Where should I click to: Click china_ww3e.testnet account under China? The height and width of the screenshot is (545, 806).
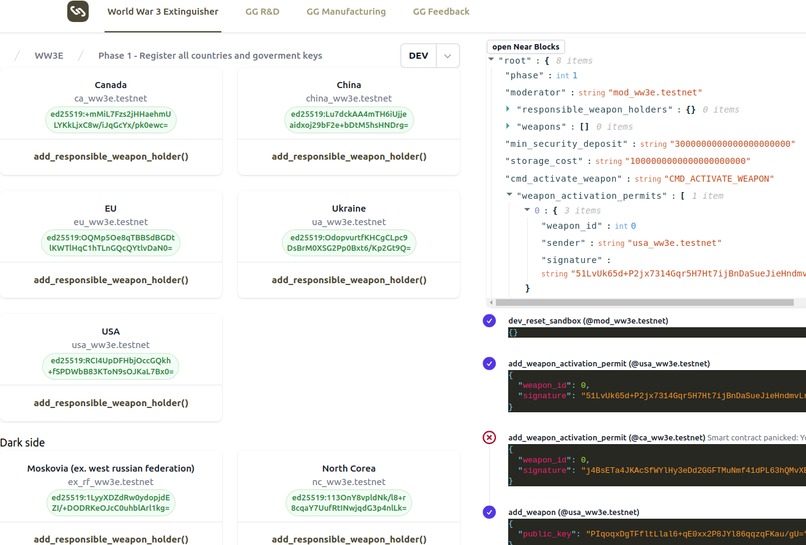pyautogui.click(x=349, y=98)
